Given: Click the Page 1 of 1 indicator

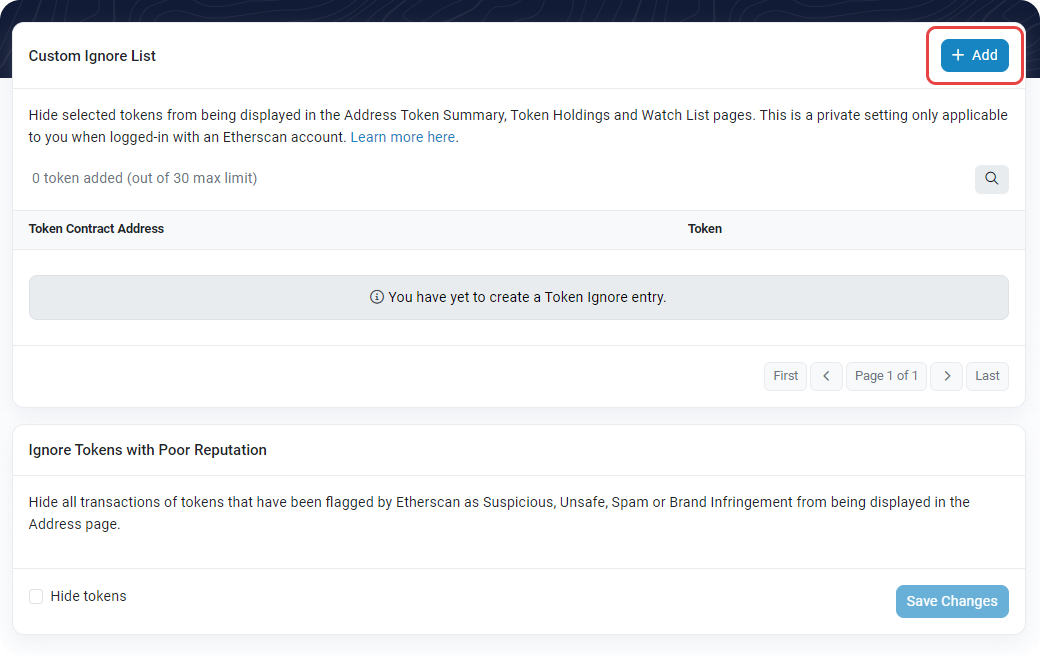Looking at the screenshot, I should click(886, 376).
